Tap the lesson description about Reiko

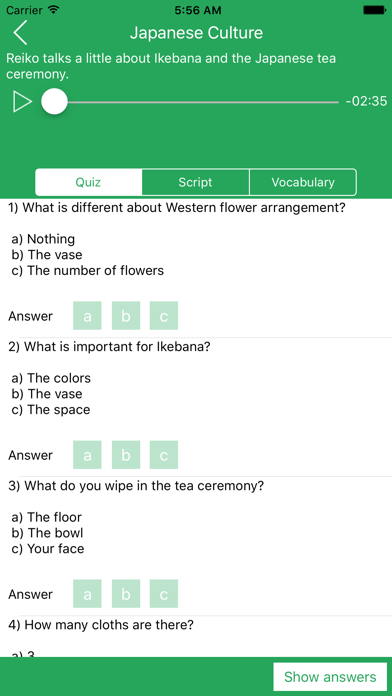tap(171, 66)
